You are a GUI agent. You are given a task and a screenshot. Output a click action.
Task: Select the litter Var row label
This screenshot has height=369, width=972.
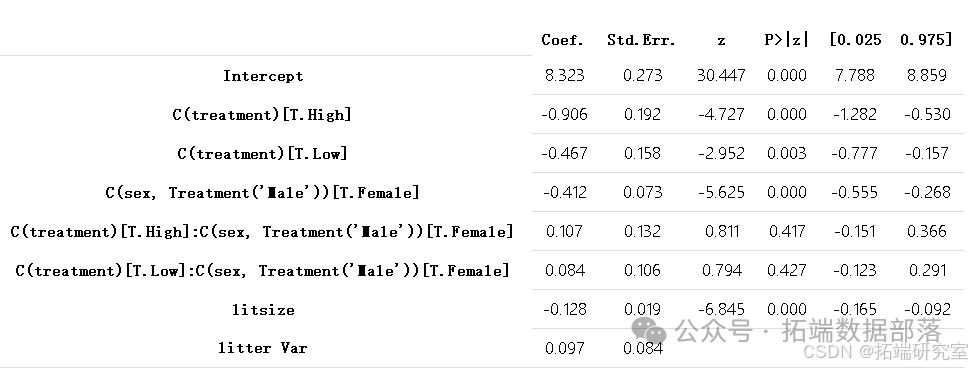coord(262,348)
